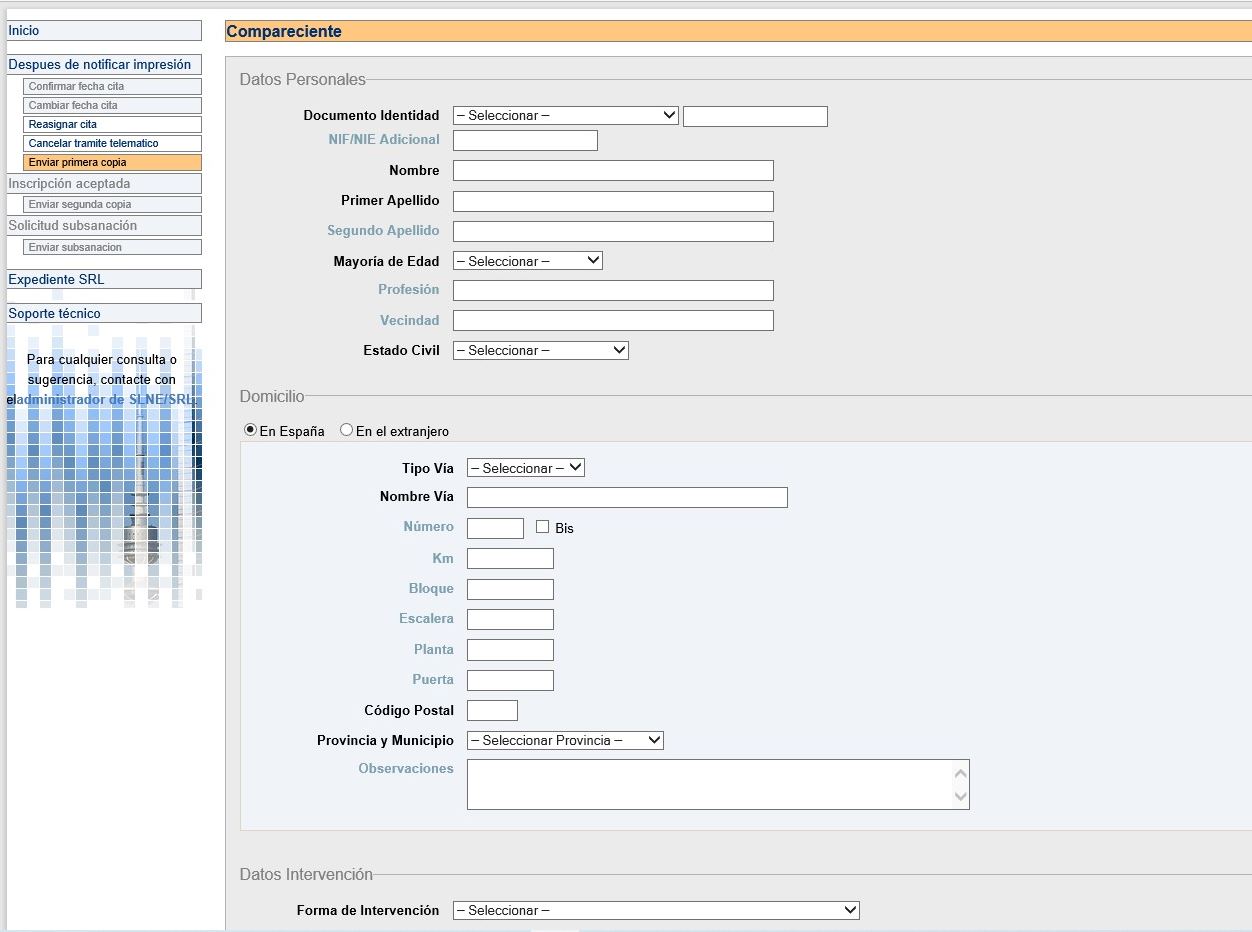
Task: Expand the Mayoría de Edad dropdown
Action: (527, 261)
